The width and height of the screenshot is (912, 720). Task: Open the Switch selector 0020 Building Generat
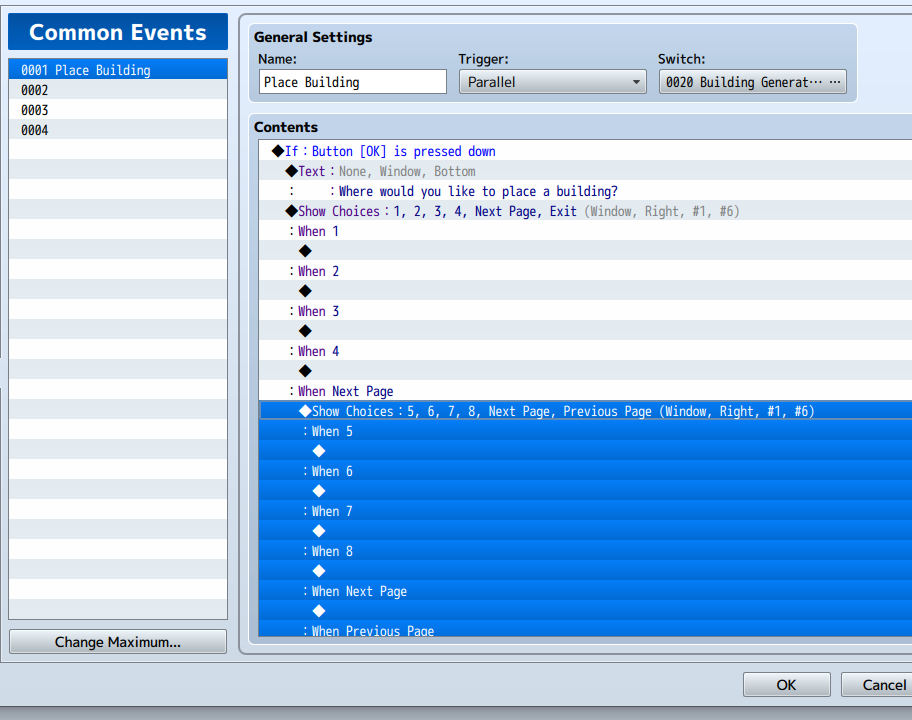click(x=752, y=82)
